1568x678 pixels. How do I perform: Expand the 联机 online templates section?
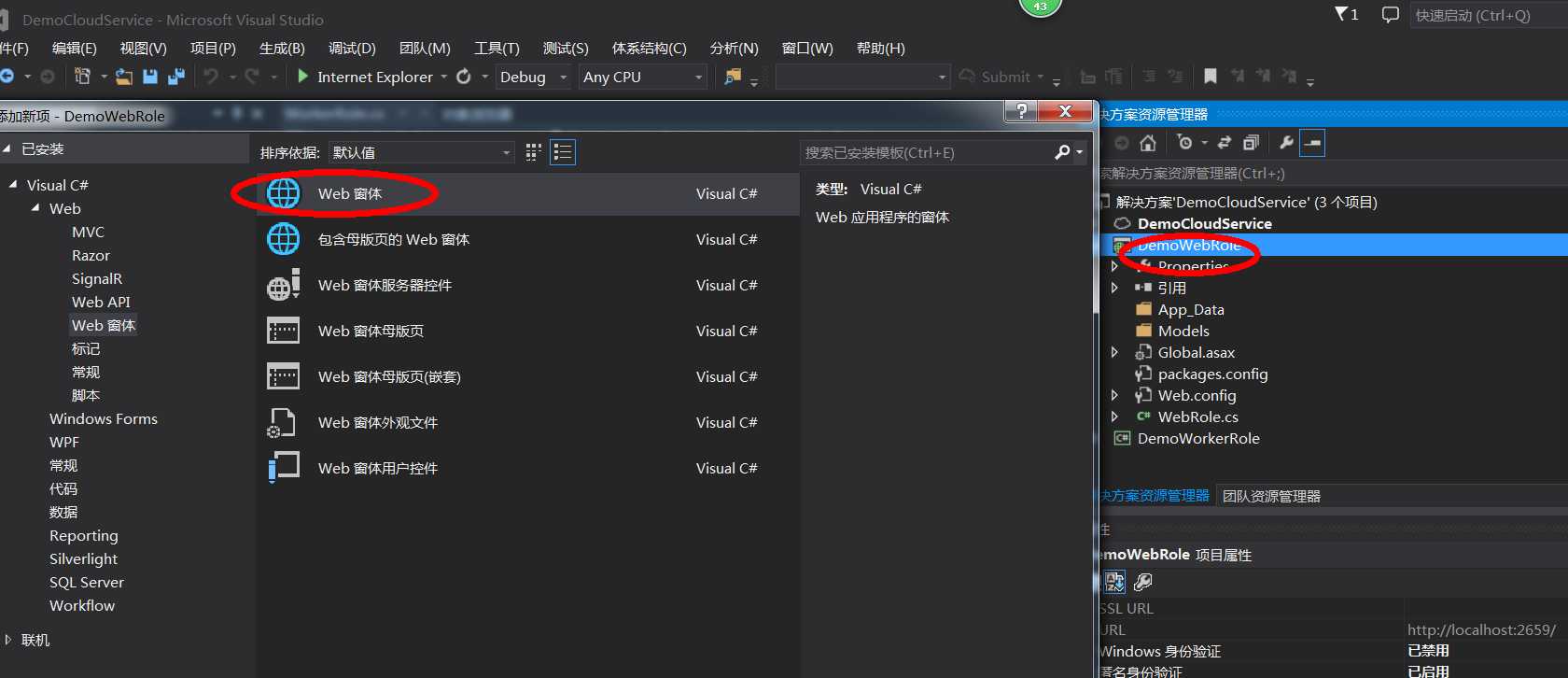pyautogui.click(x=8, y=640)
